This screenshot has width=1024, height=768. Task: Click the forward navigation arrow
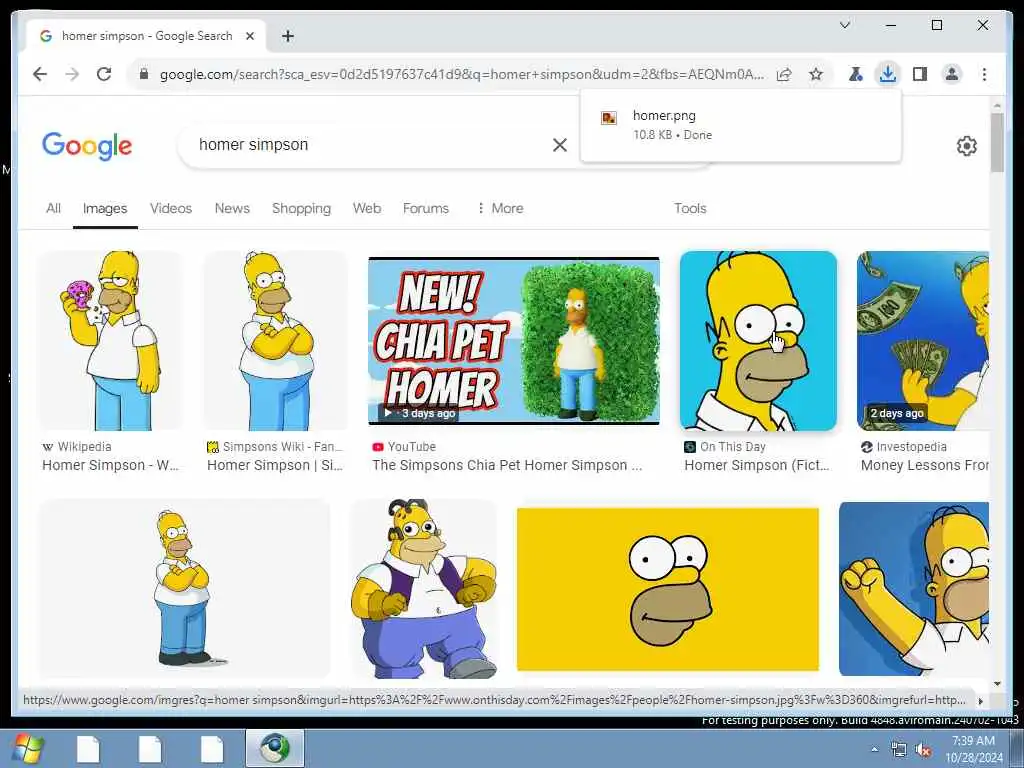(72, 74)
